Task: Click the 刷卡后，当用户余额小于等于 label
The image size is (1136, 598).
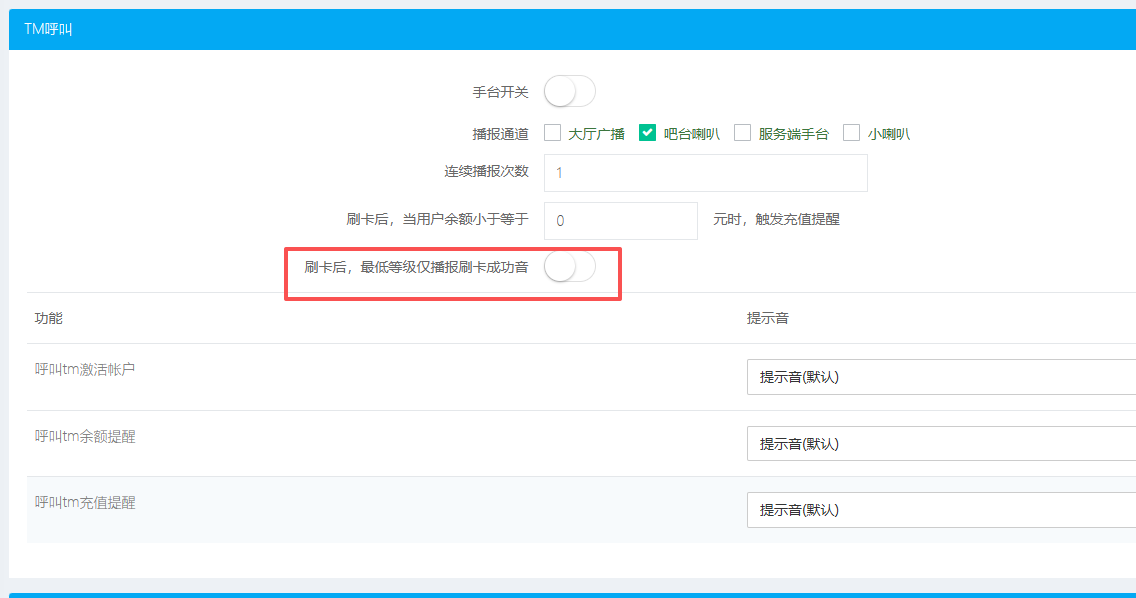Action: coord(438,219)
